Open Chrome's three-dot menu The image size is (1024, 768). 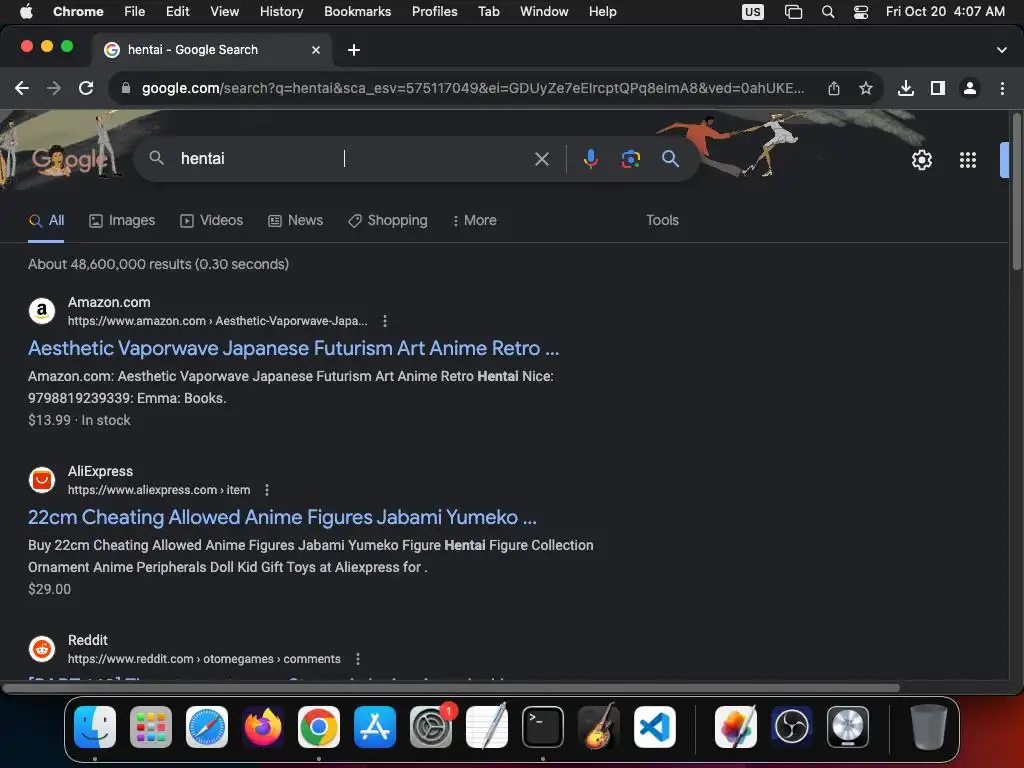pos(1002,88)
